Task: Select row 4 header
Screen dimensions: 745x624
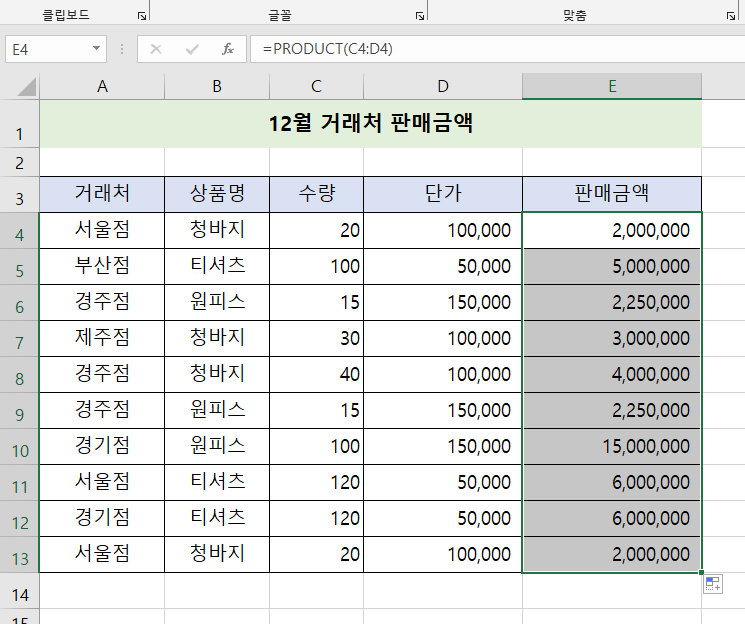Action: click(x=19, y=230)
